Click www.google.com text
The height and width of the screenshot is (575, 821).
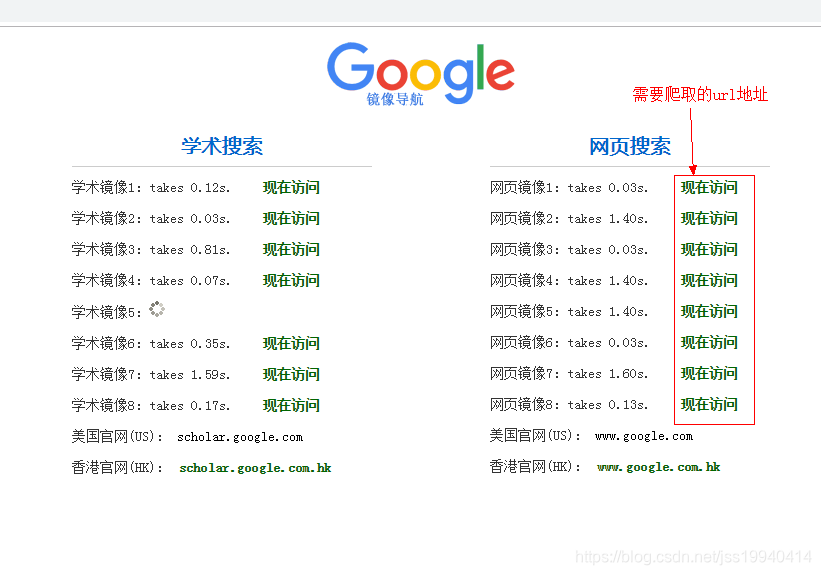click(x=644, y=436)
